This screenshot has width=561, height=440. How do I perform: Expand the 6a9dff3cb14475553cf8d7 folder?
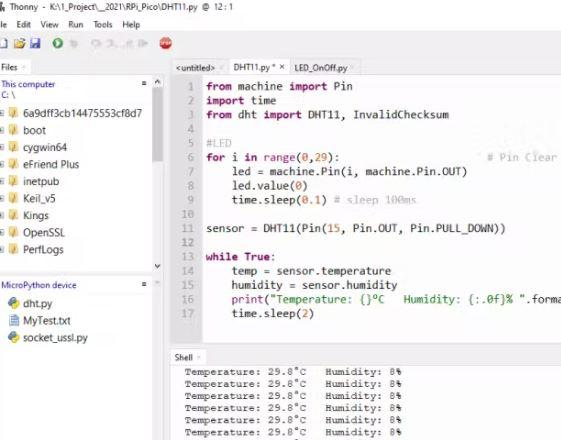[x=2, y=113]
